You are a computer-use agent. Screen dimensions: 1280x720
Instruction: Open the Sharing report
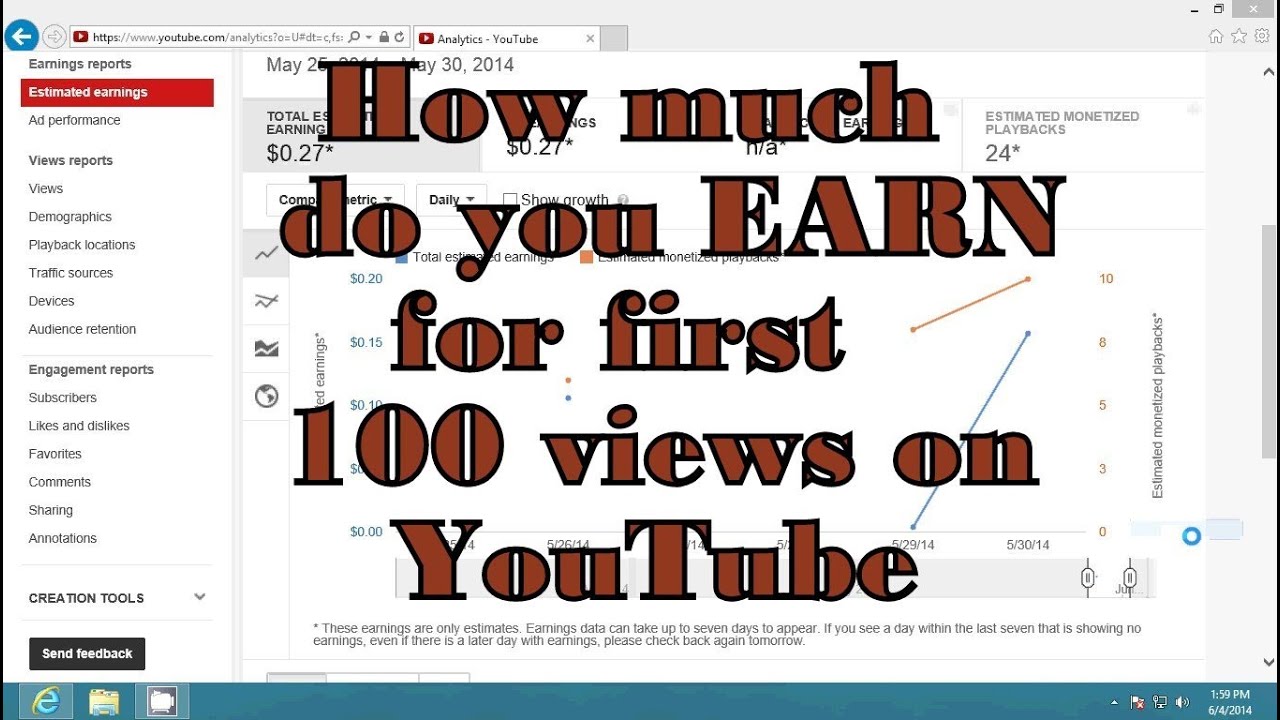click(51, 509)
